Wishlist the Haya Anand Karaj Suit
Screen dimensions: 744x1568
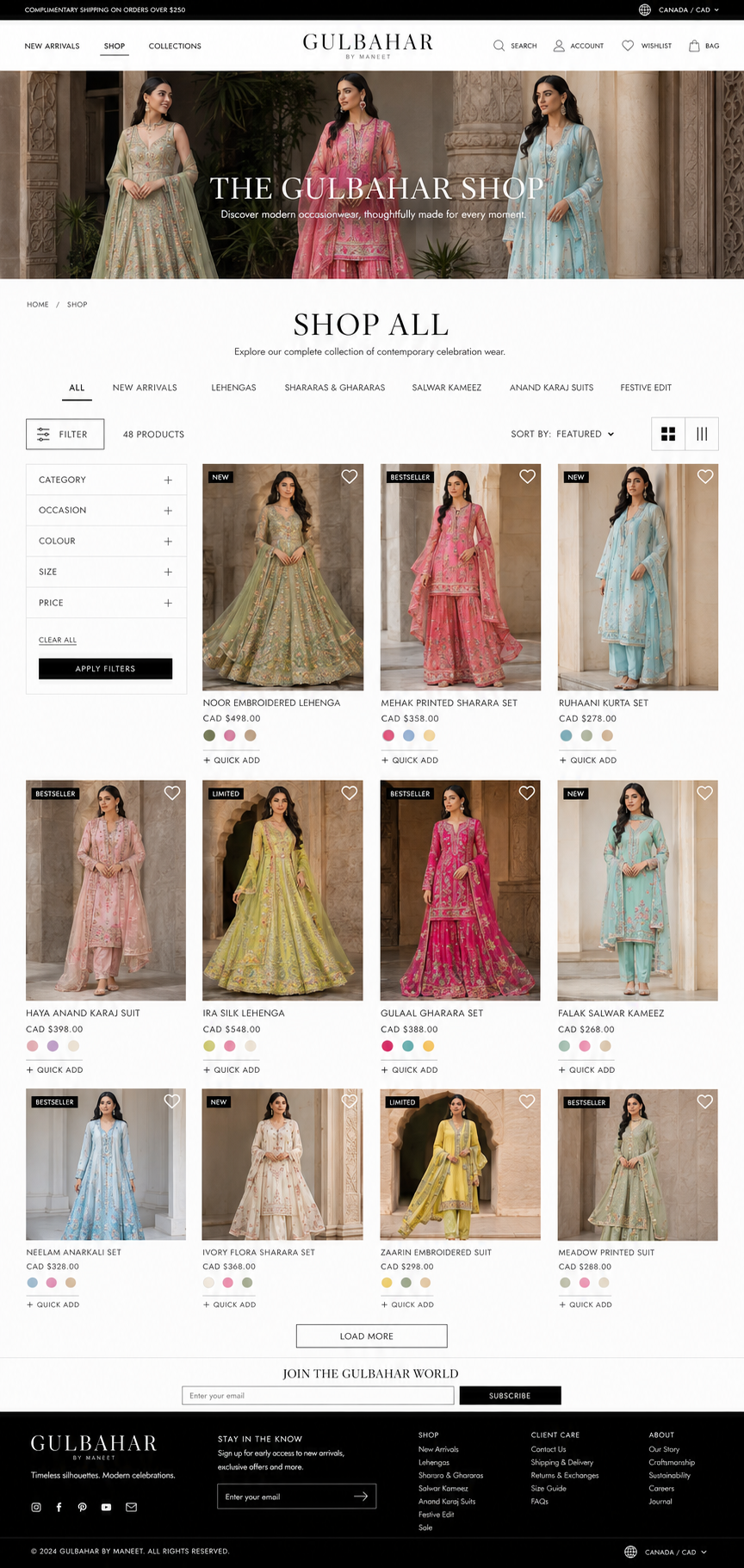pos(172,792)
